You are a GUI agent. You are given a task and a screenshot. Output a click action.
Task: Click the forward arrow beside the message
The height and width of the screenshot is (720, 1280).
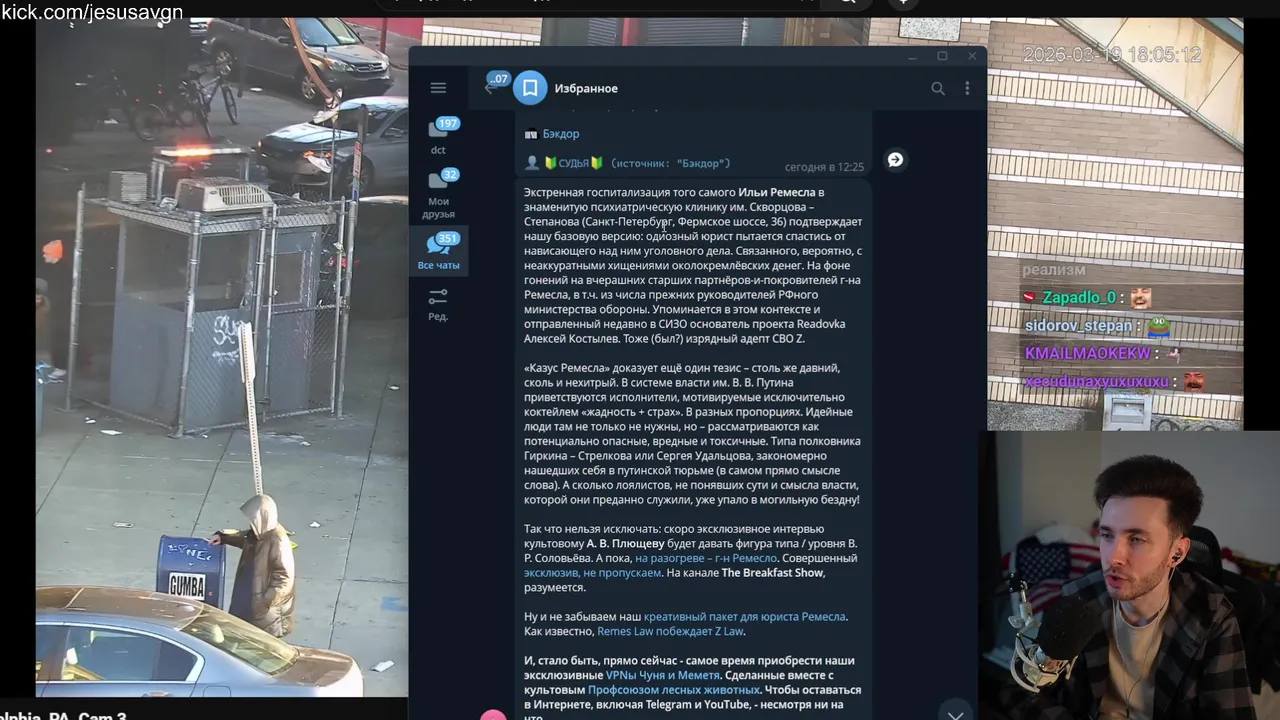point(895,159)
